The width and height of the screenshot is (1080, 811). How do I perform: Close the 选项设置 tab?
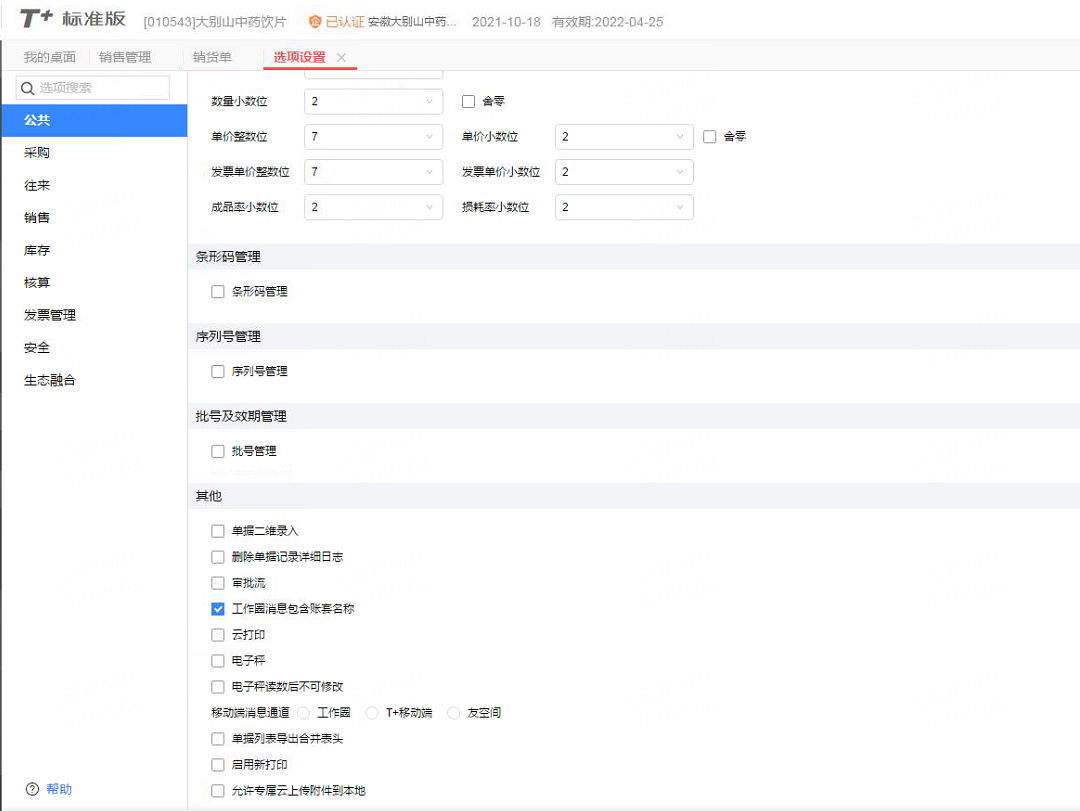point(341,57)
